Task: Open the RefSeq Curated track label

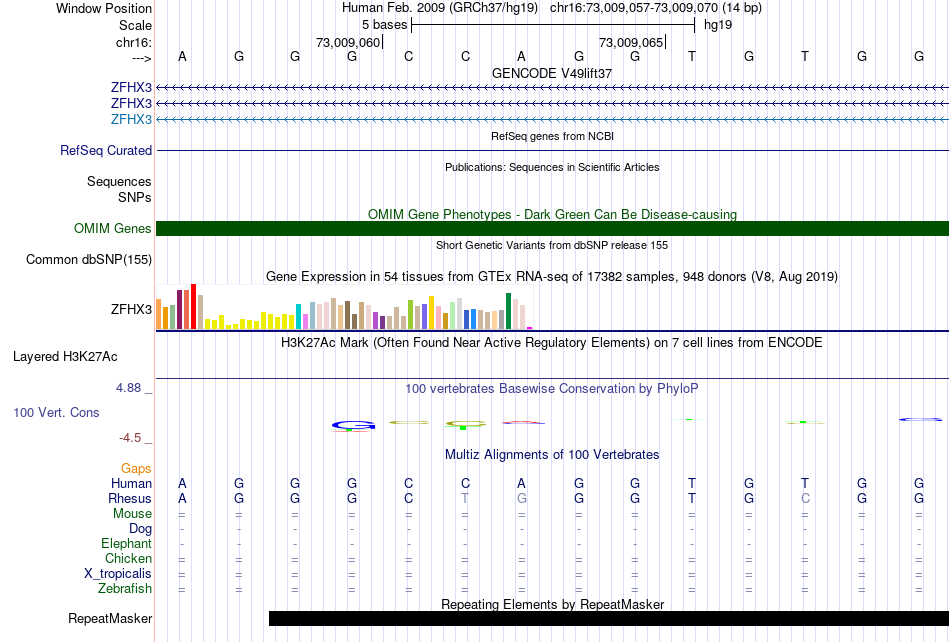Action: click(105, 150)
